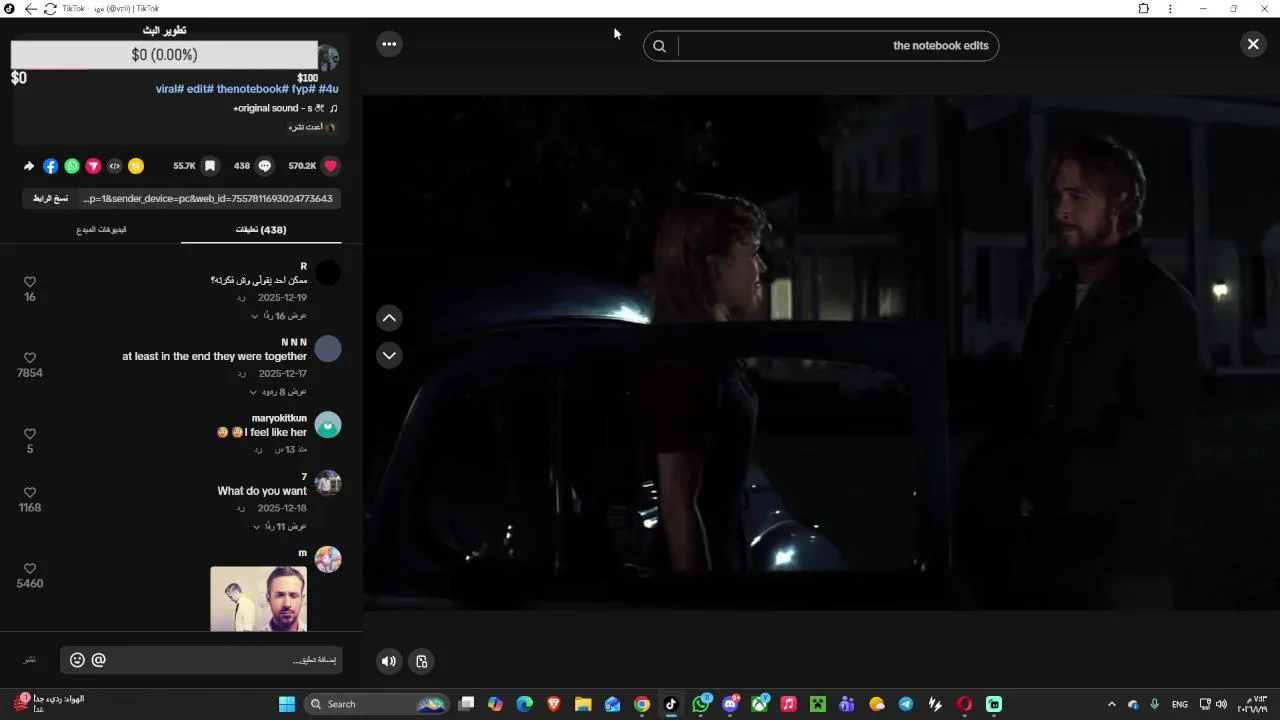This screenshot has width=1280, height=720.
Task: Click the @ mention icon in the comment box
Action: [98, 660]
